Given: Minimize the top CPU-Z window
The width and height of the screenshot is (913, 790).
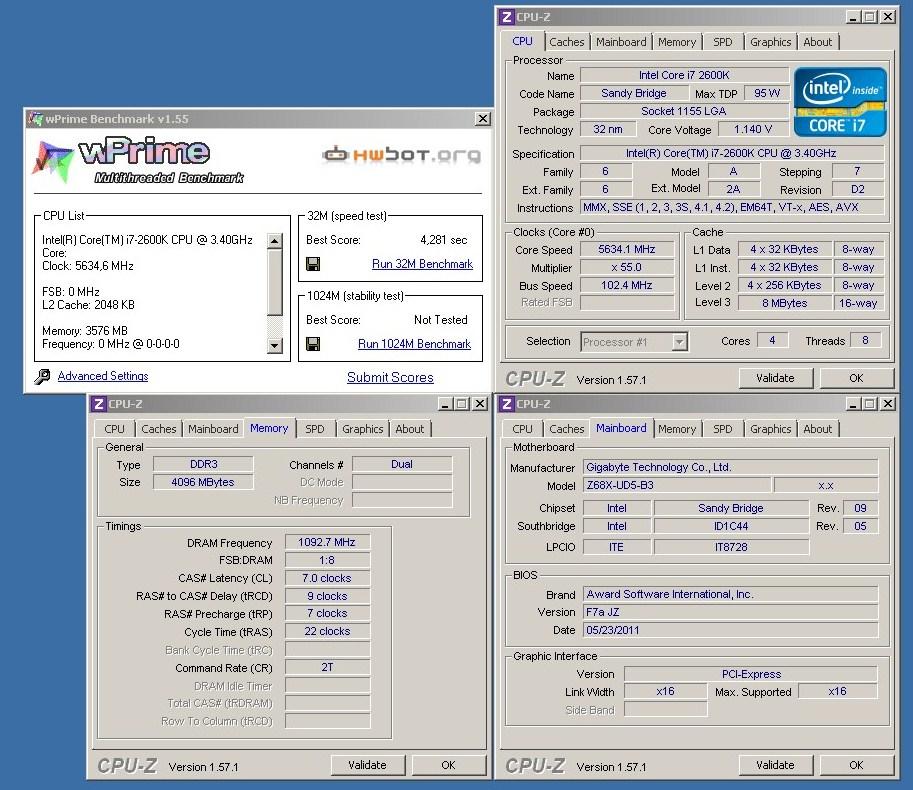Looking at the screenshot, I should pyautogui.click(x=853, y=17).
